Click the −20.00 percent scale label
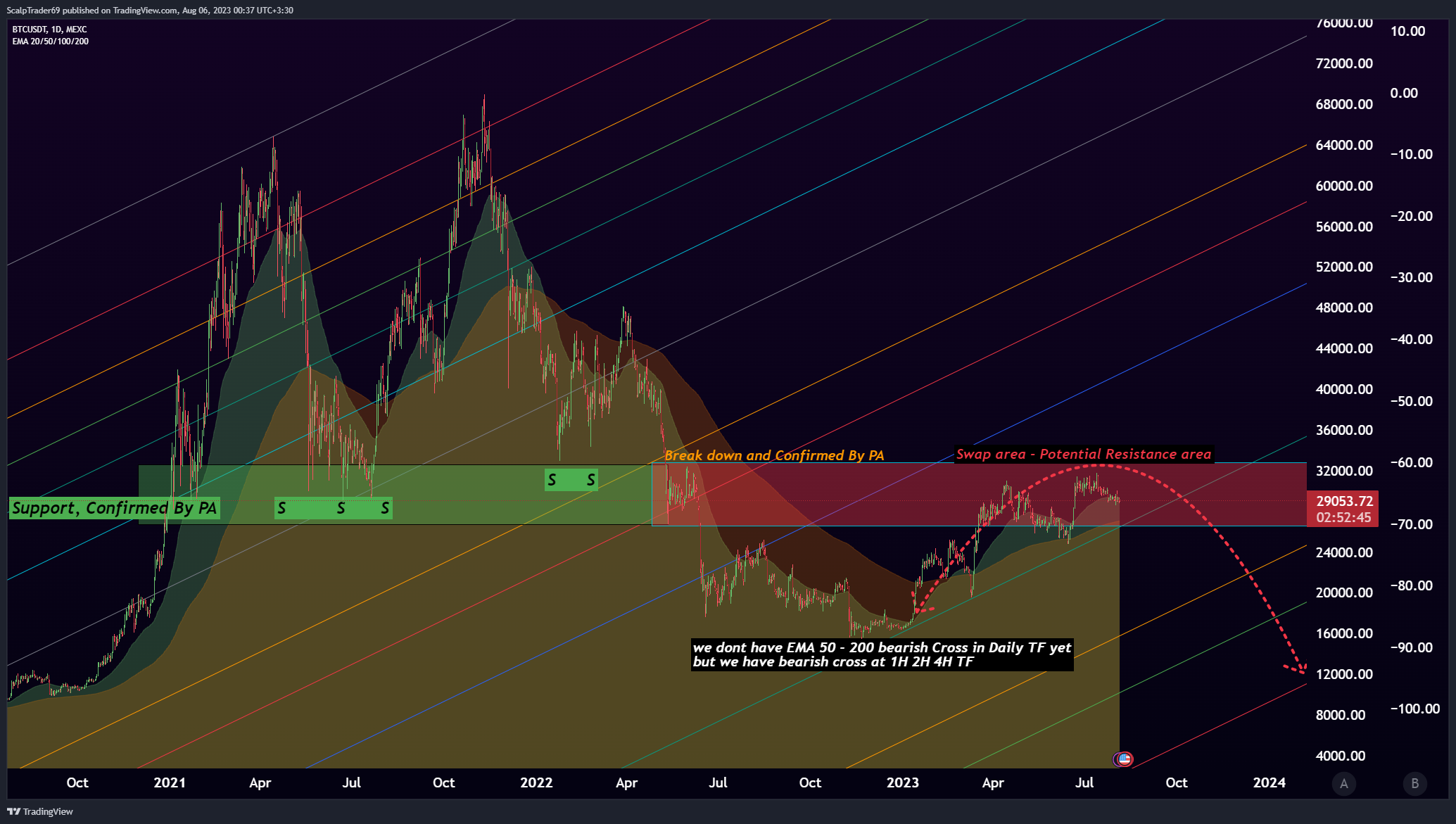 coord(1412,216)
